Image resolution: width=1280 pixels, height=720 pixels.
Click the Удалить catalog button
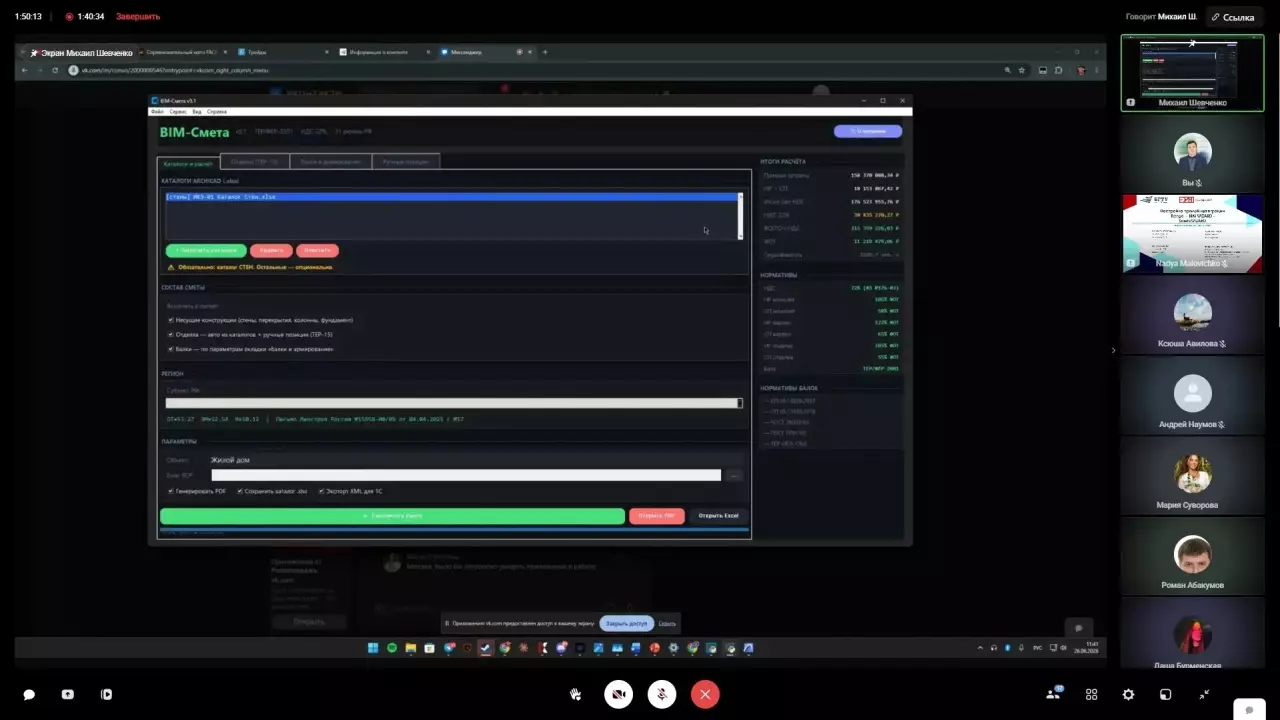coord(271,250)
